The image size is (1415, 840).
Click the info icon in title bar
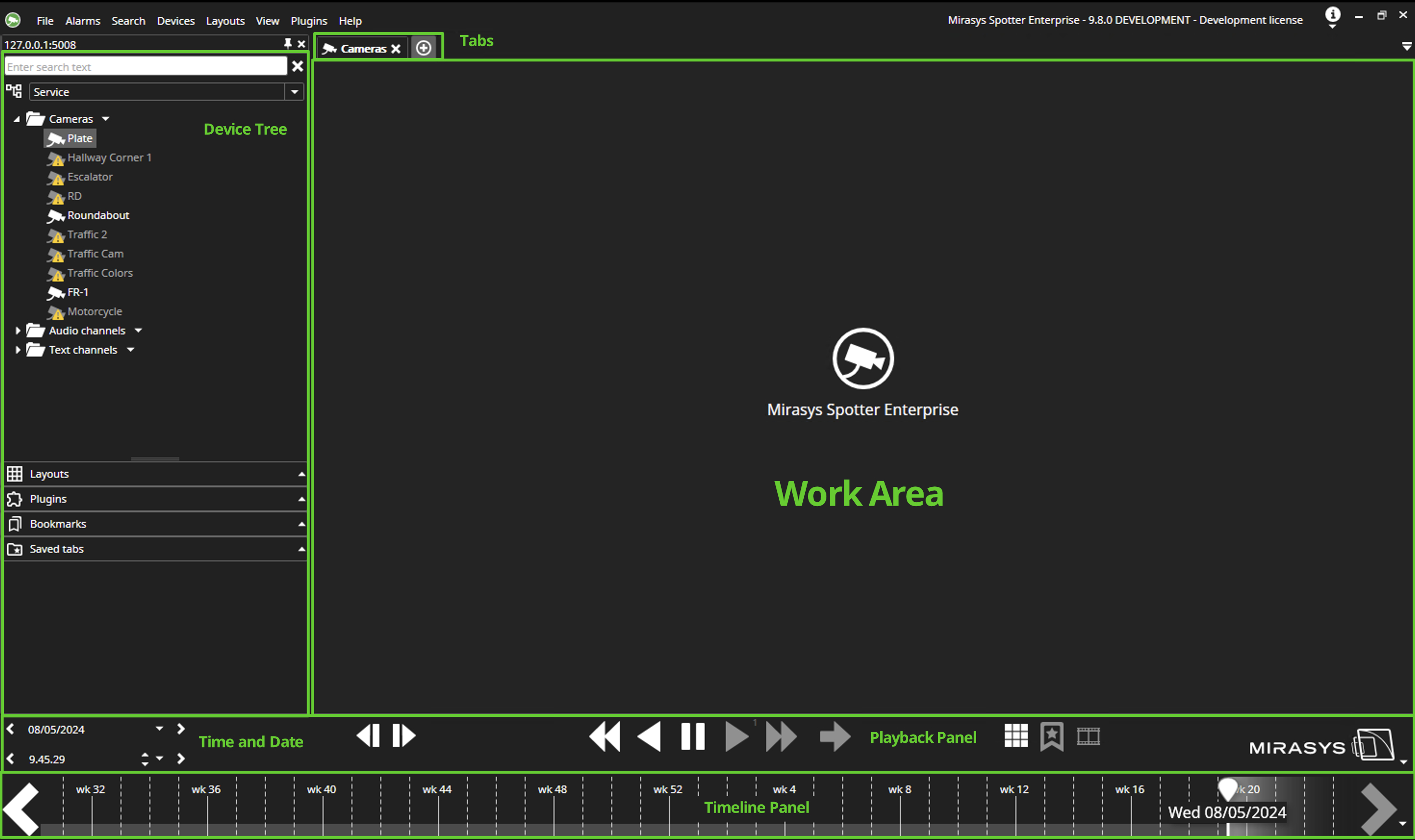pyautogui.click(x=1332, y=14)
